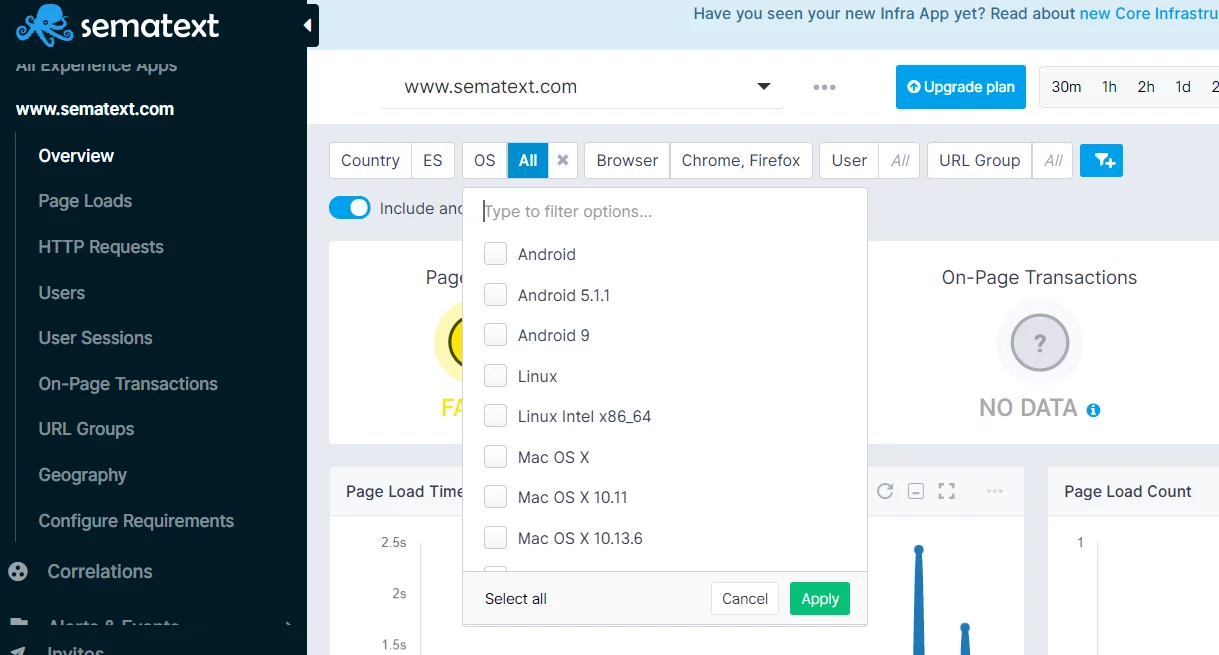Select www.sematext.com app in the sidebar

95,109
